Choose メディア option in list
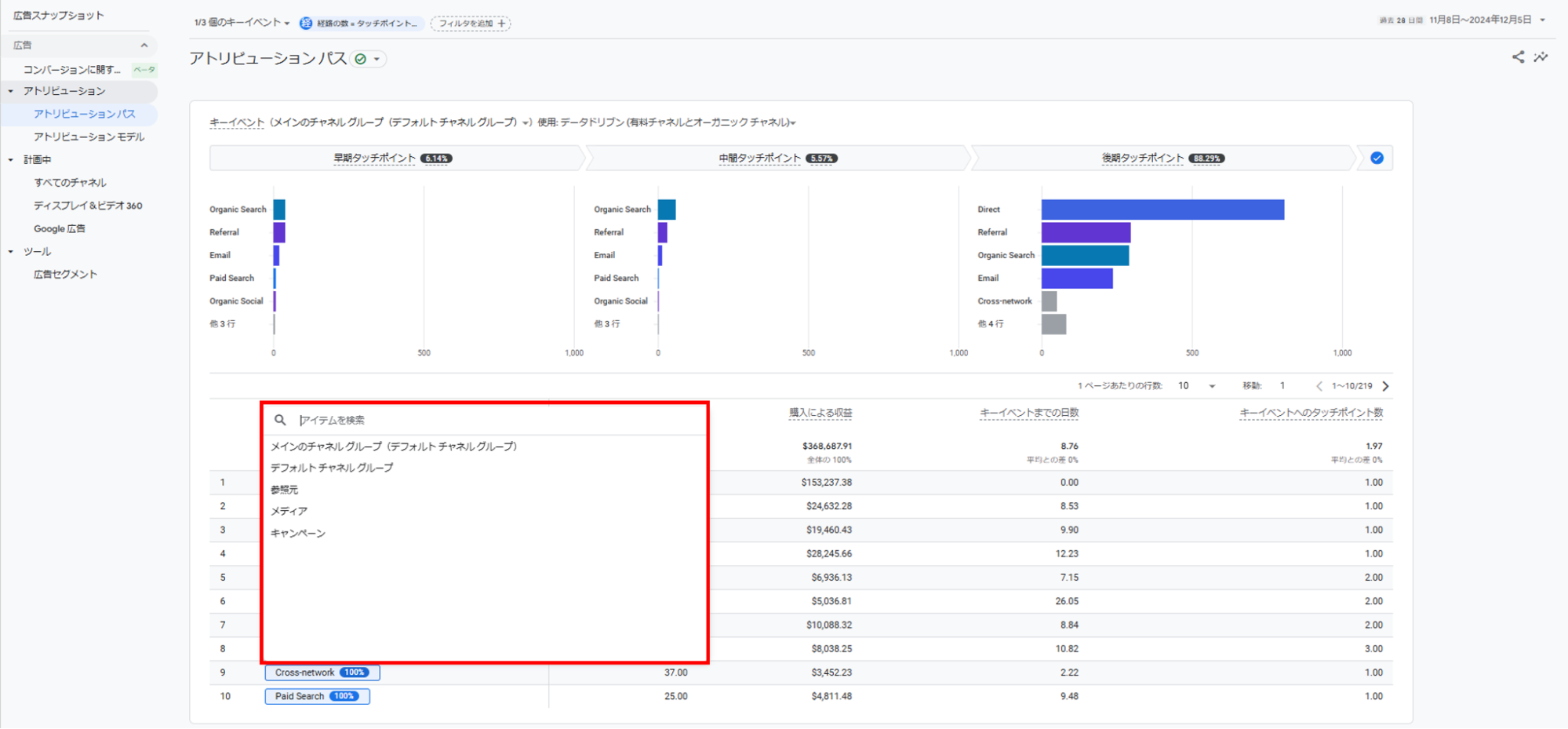 [289, 511]
